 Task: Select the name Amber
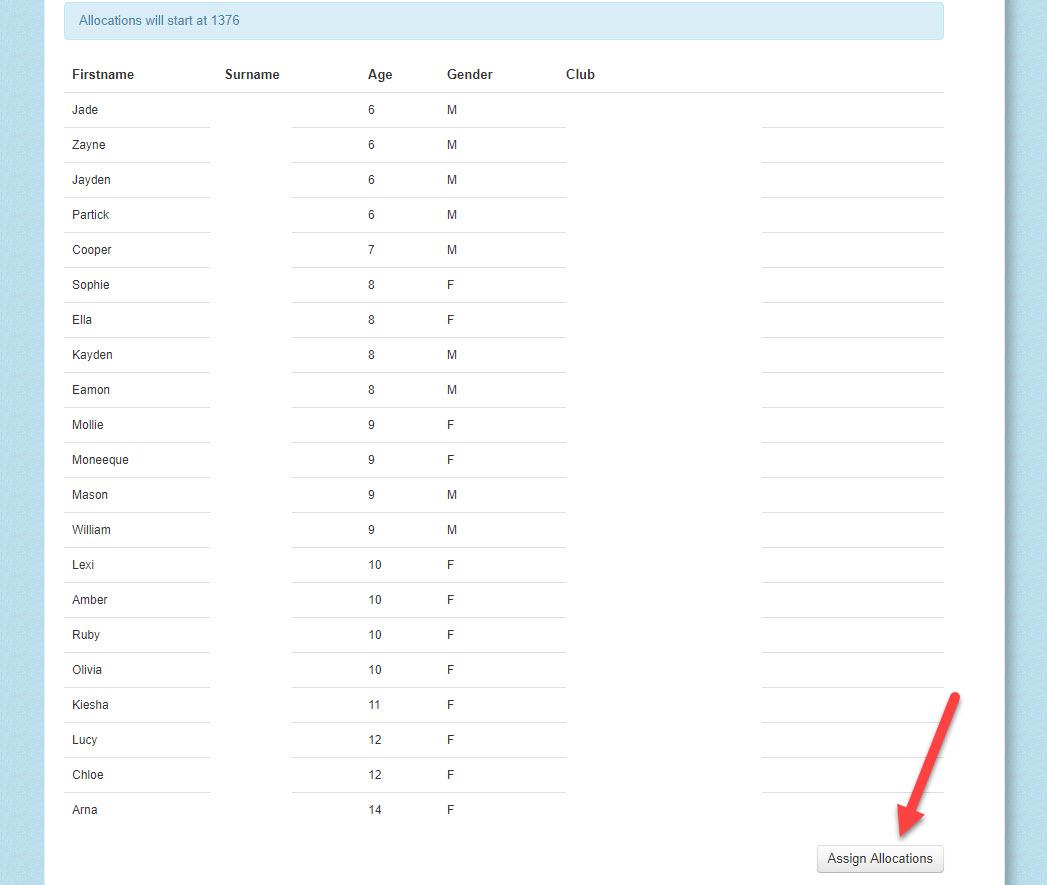click(x=89, y=599)
